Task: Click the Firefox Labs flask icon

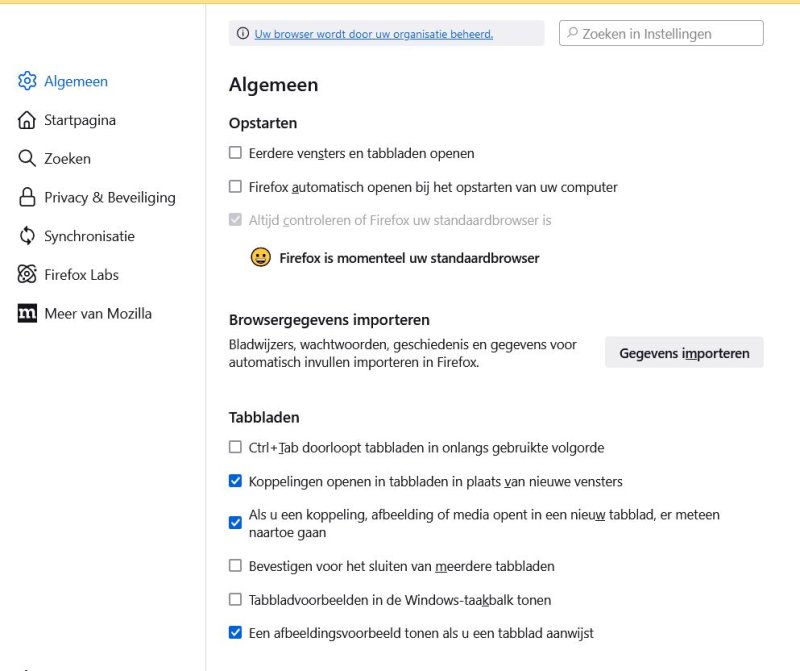Action: pyautogui.click(x=28, y=275)
